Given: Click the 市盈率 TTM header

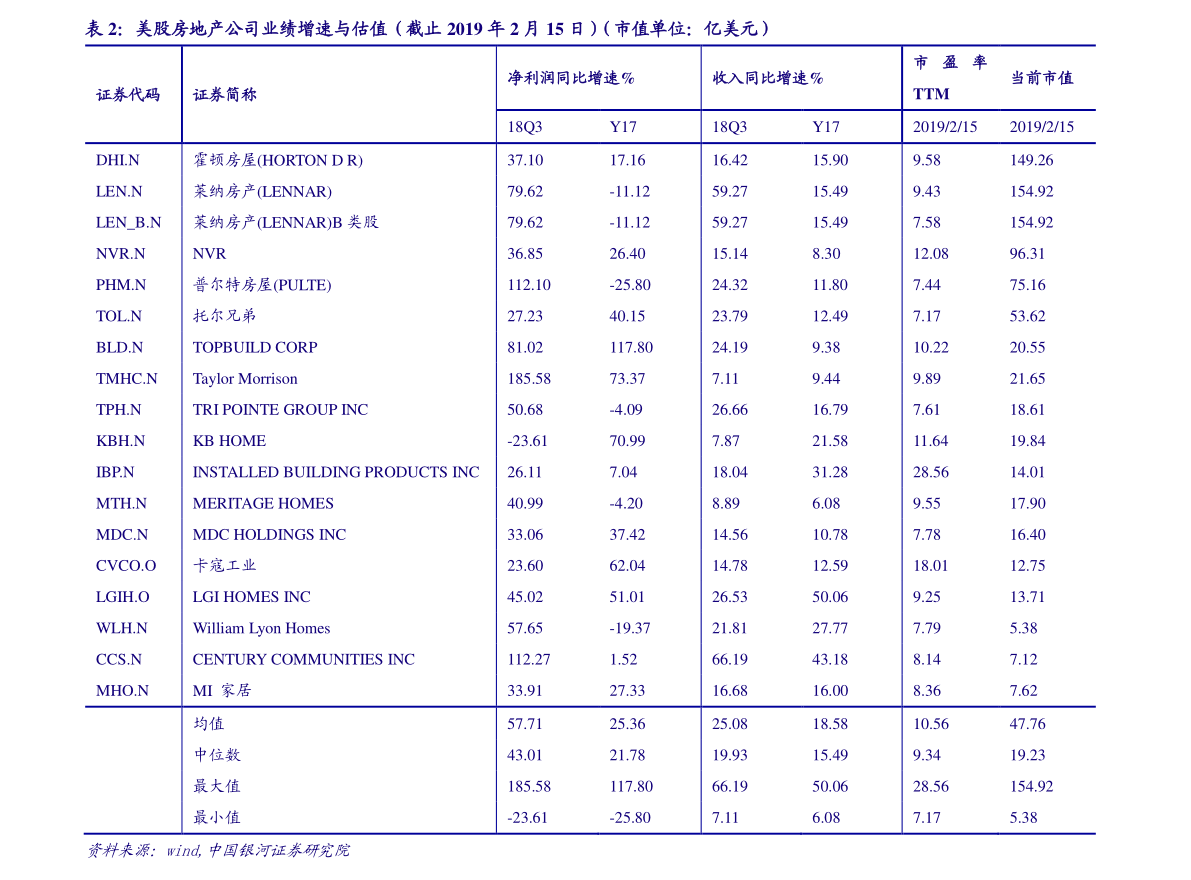Looking at the screenshot, I should pyautogui.click(x=949, y=78).
